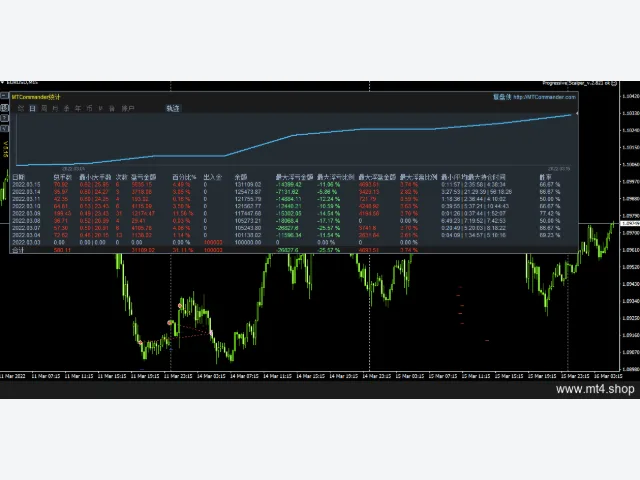Click the balance value 125473.87

248,192
